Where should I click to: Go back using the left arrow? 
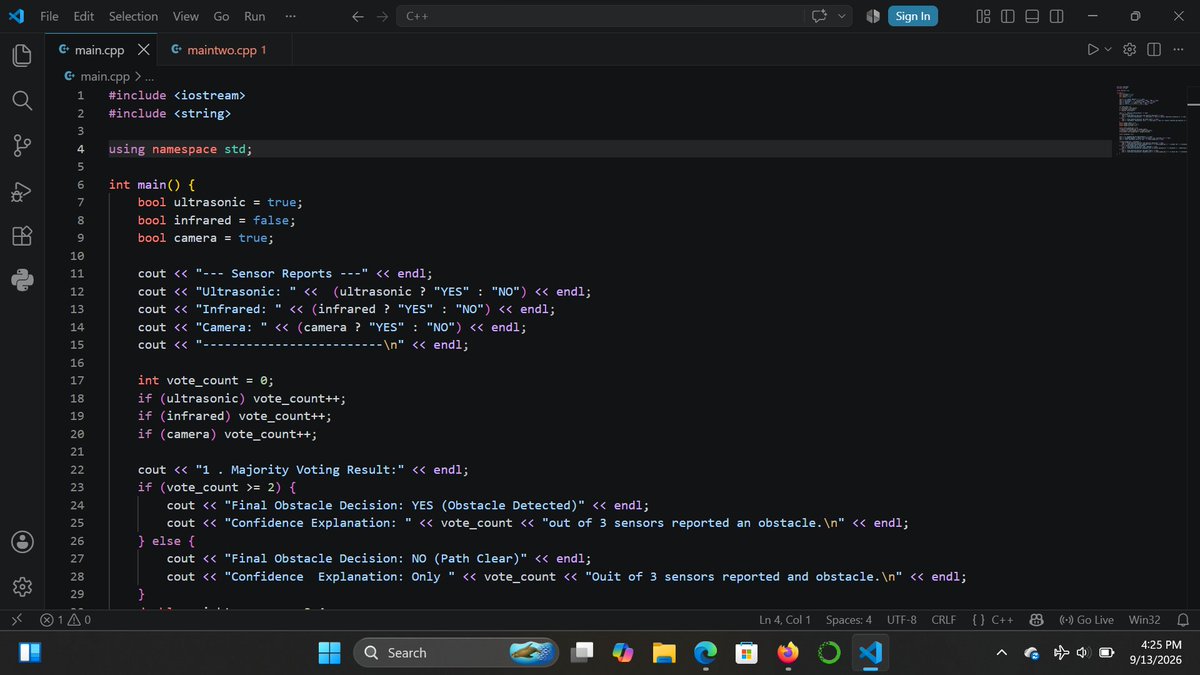click(x=359, y=16)
